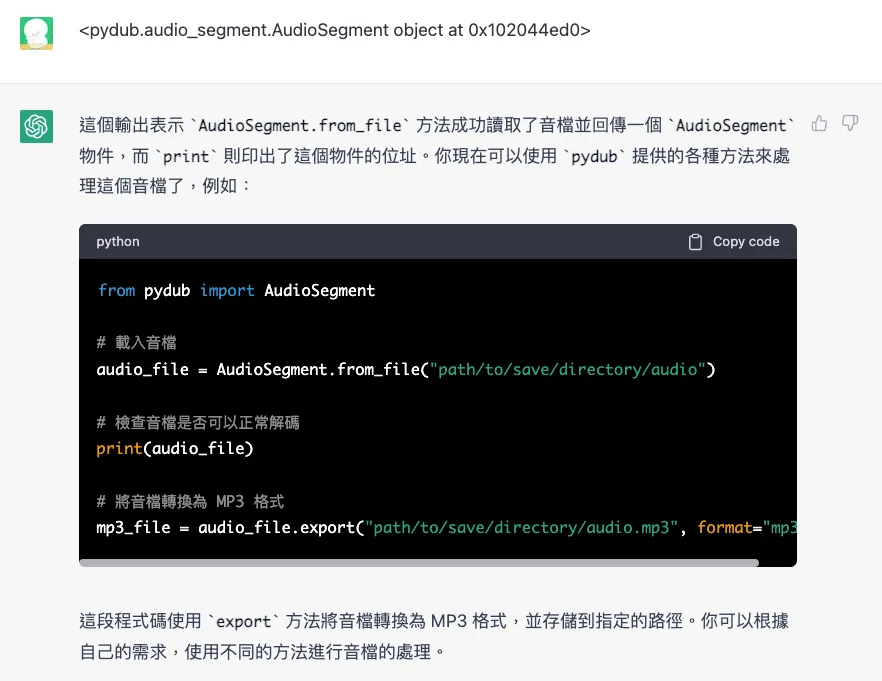Click the inline code `pydub` in reply text
The width and height of the screenshot is (882, 681).
(595, 156)
